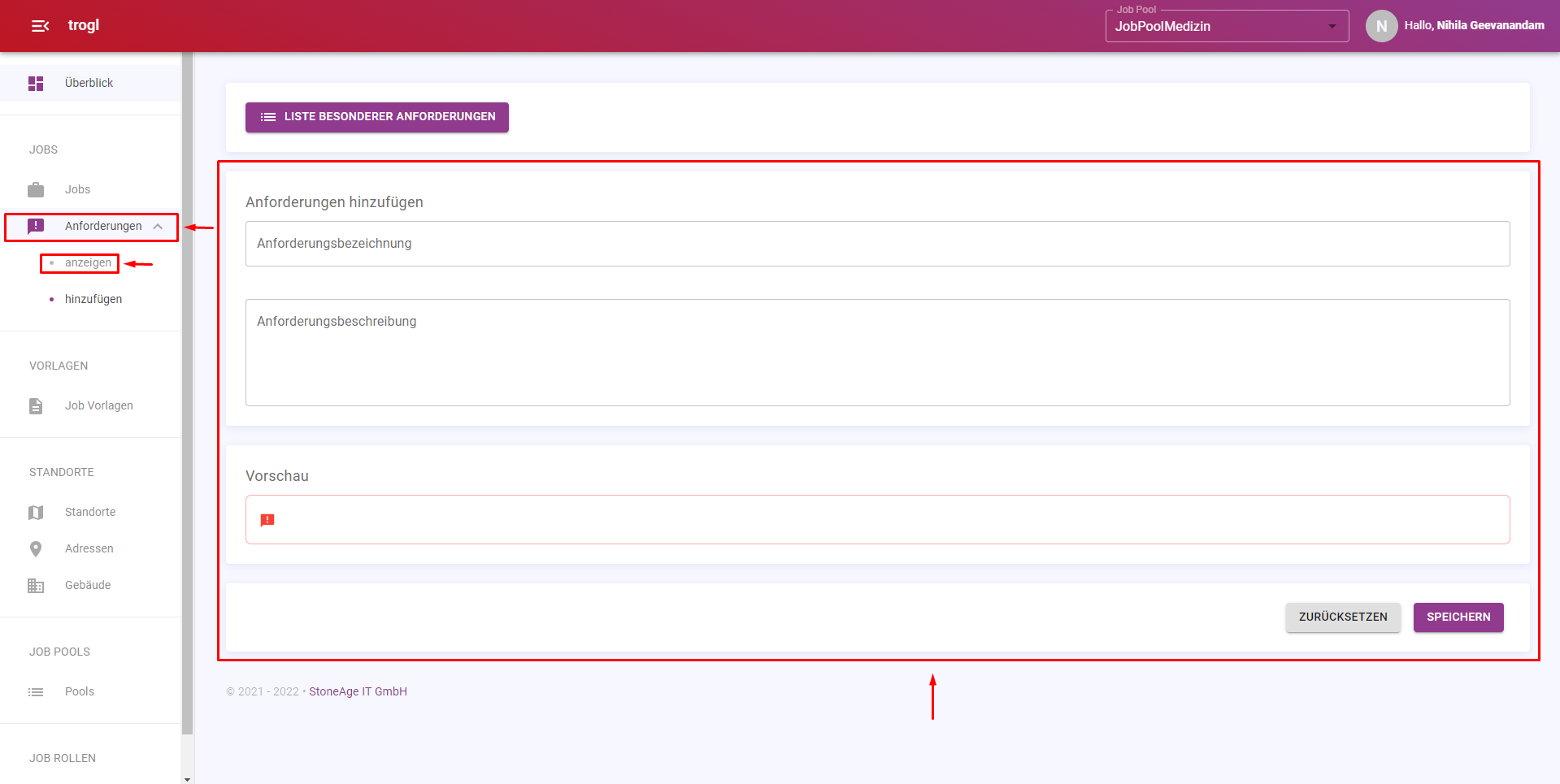Click the Standorte map icon
Viewport: 1560px width, 784px height.
(36, 513)
